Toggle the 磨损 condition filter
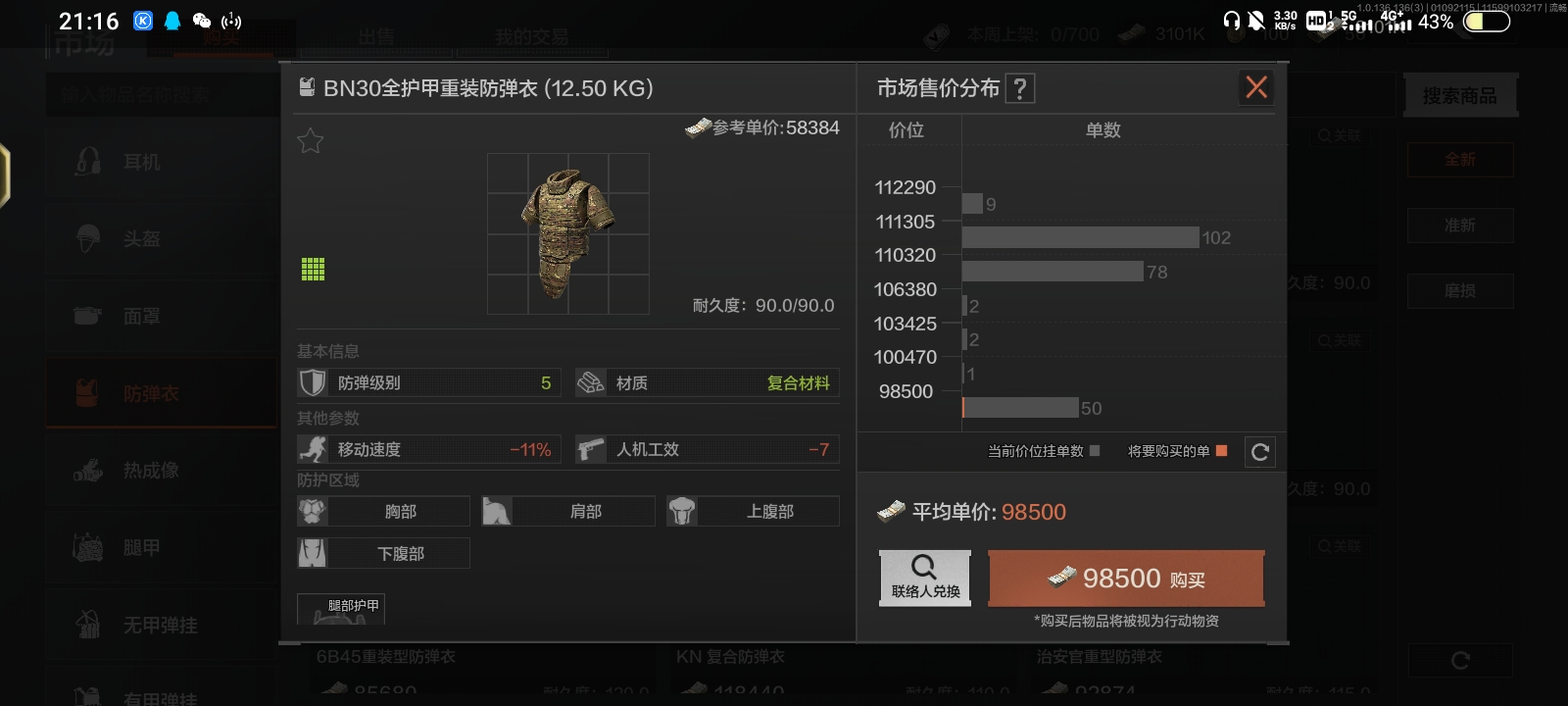The width and height of the screenshot is (1568, 706). tap(1460, 291)
